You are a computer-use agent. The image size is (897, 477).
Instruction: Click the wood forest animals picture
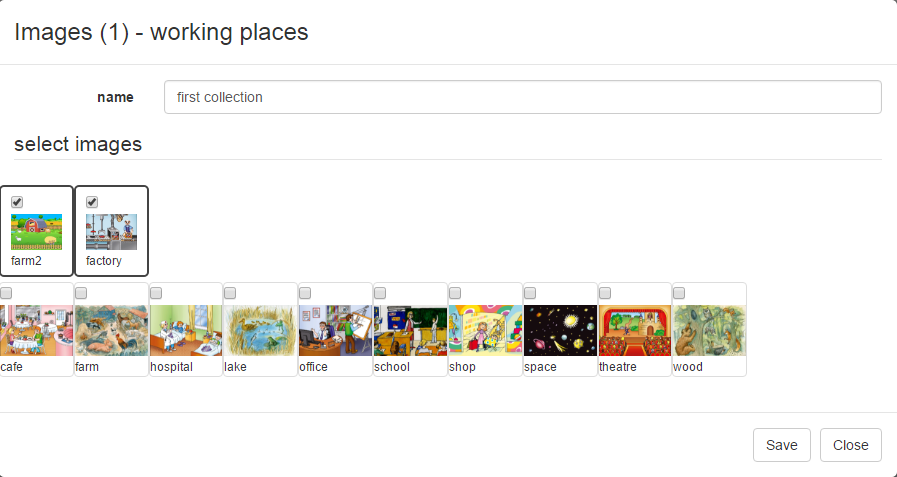709,330
